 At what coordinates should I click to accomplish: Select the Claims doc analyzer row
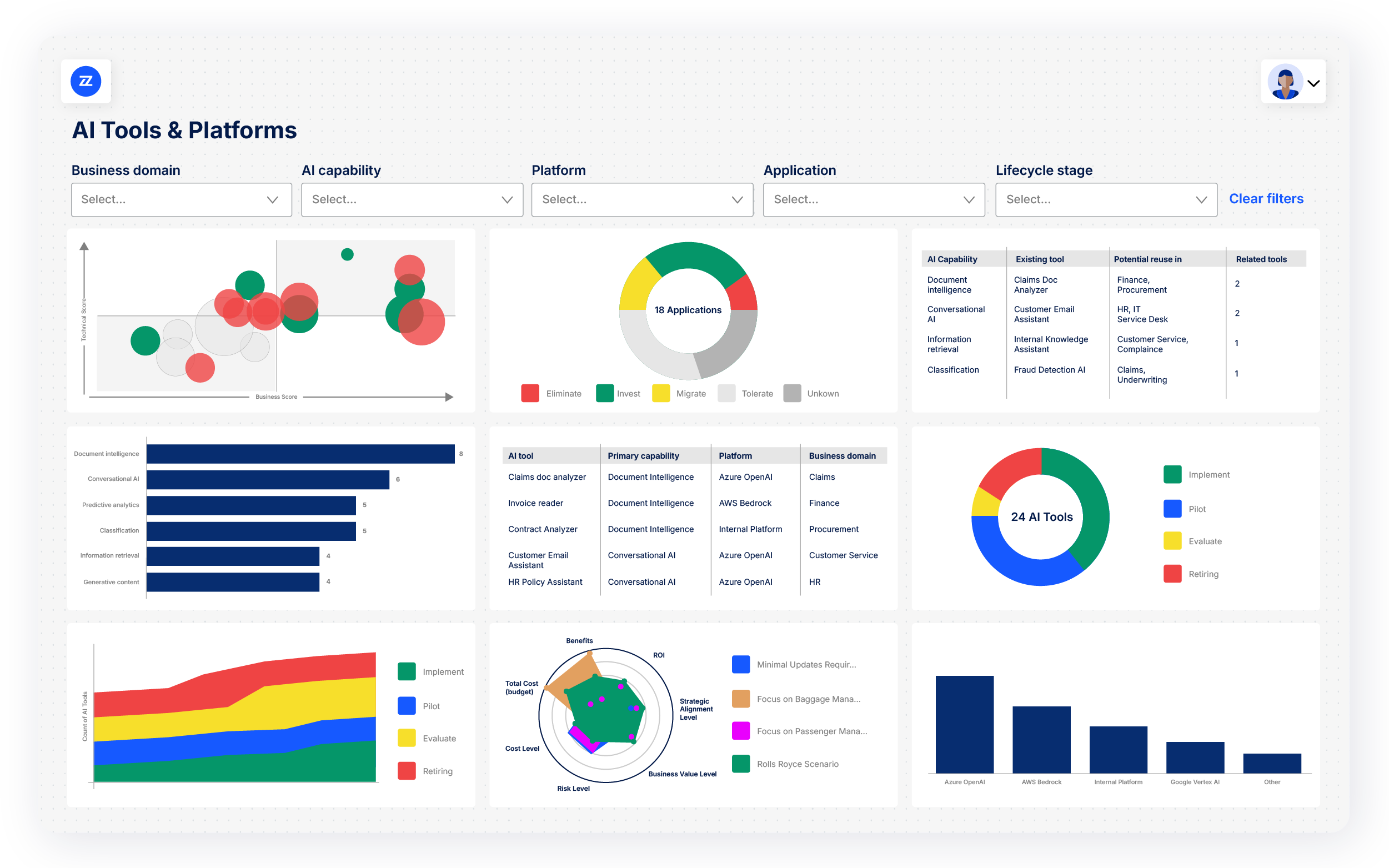(694, 477)
